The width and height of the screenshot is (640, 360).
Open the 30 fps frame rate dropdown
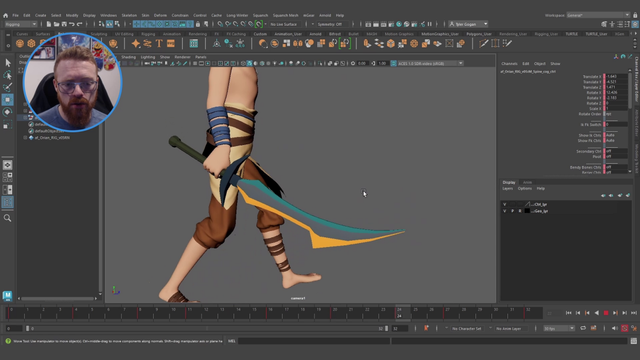[x=559, y=328]
